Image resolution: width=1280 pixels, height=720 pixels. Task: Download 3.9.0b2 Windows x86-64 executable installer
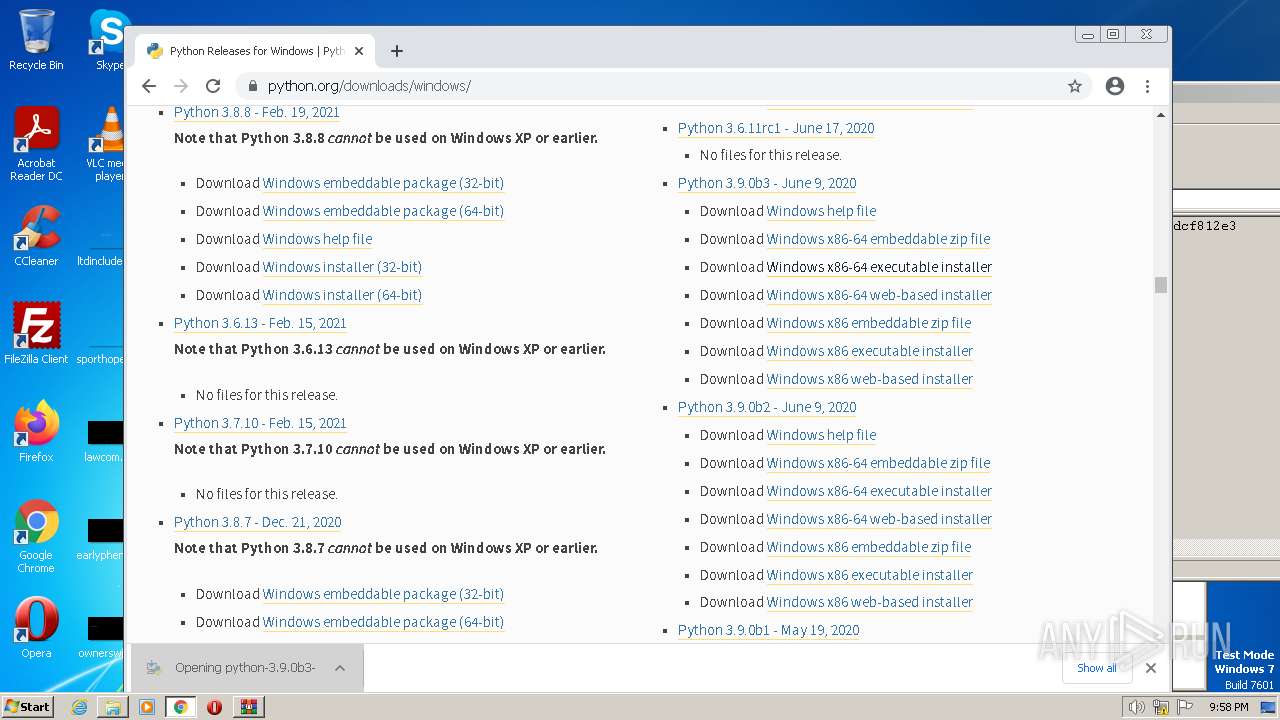[x=879, y=491]
